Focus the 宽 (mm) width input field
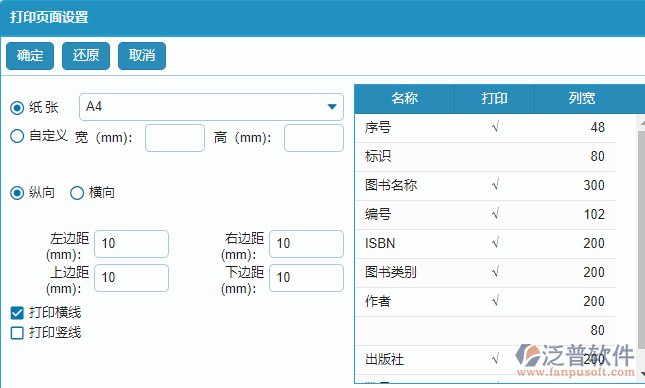 [175, 138]
